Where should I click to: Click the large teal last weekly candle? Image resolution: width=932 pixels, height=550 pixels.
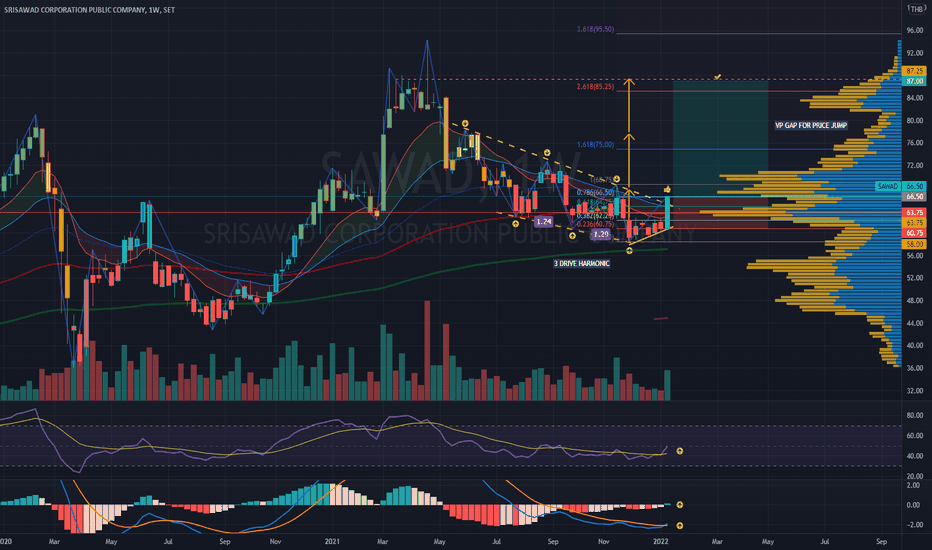[667, 212]
